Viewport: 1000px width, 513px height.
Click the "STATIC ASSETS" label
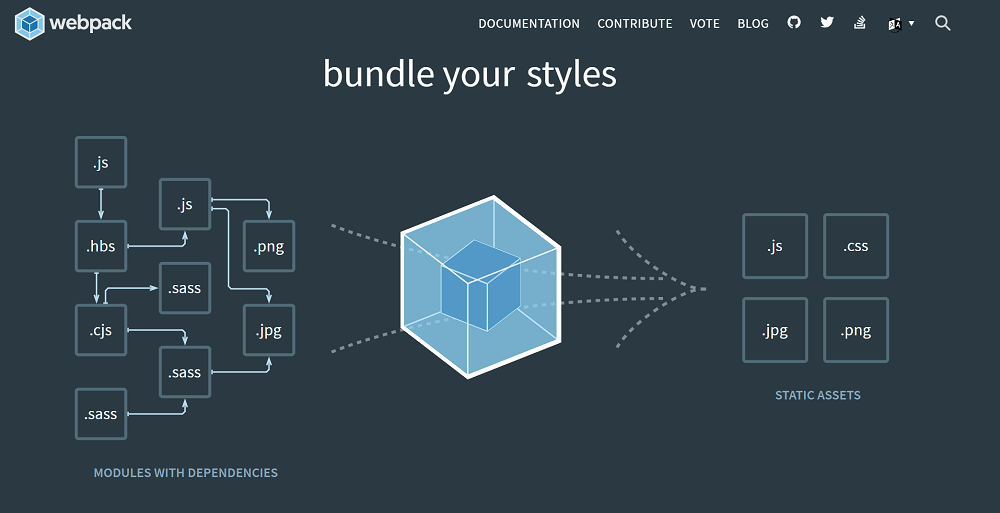(818, 395)
